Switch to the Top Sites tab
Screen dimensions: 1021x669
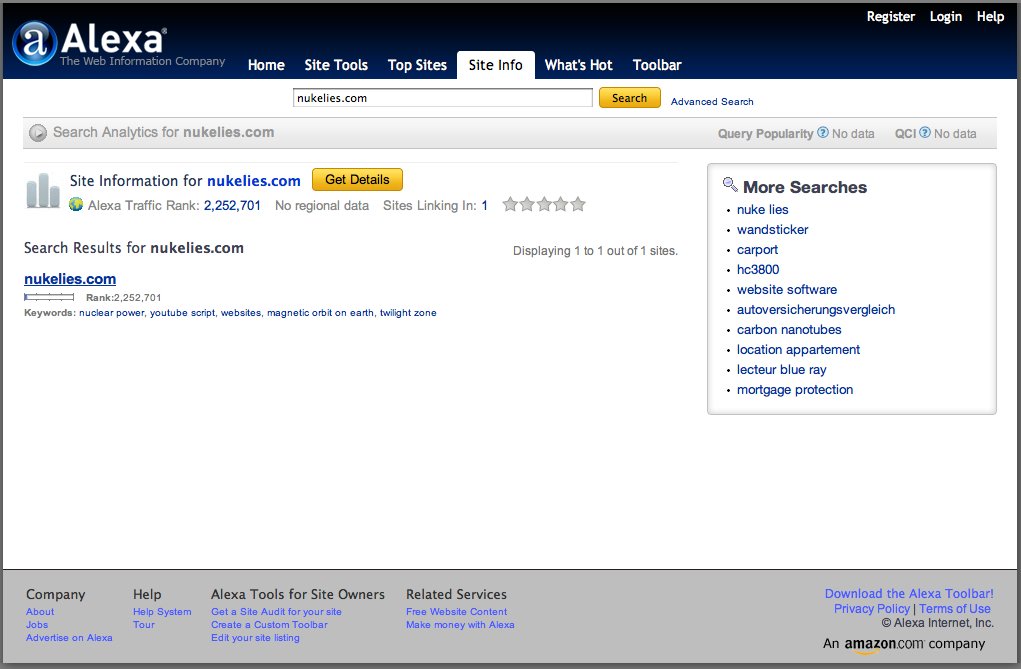(417, 65)
